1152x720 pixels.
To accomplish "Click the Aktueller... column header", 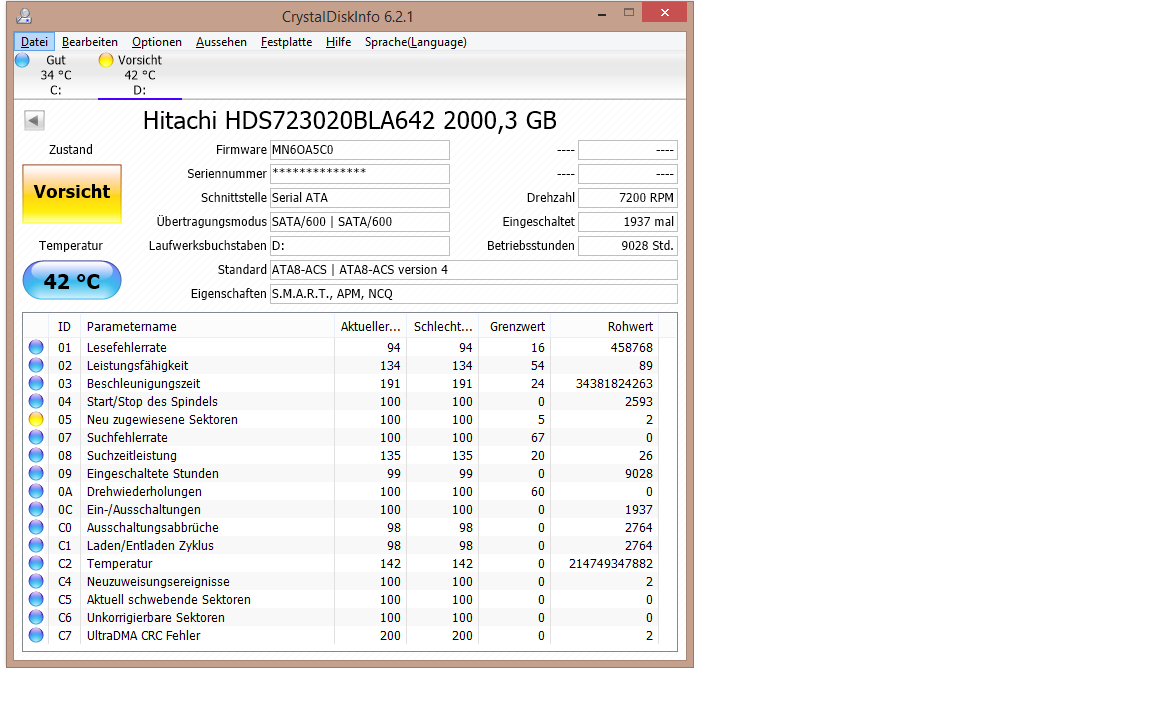I will tap(370, 326).
